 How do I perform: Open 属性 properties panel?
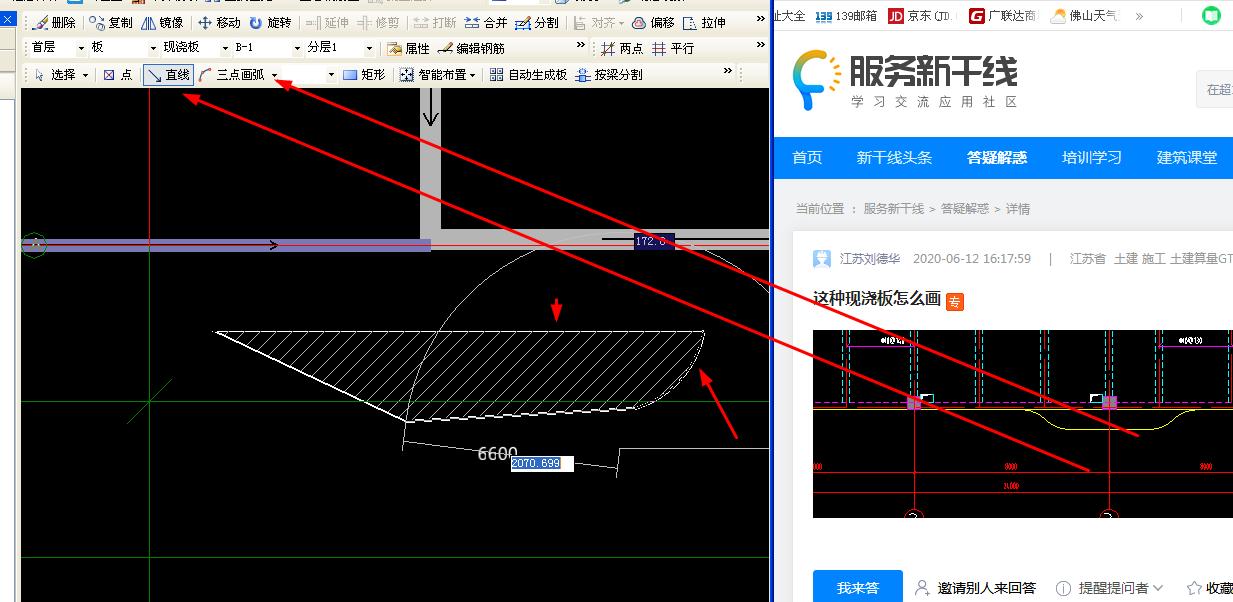pos(409,48)
